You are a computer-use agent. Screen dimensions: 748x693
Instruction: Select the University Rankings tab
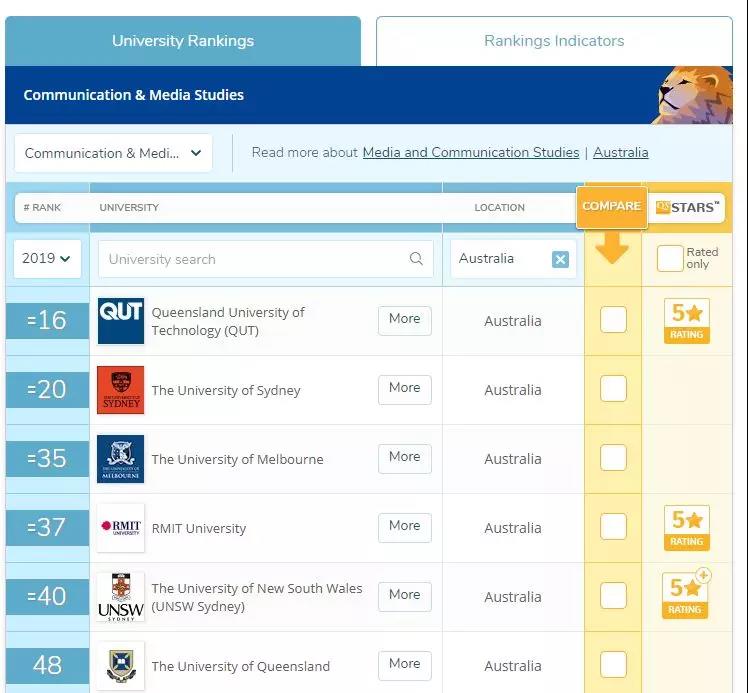(183, 41)
